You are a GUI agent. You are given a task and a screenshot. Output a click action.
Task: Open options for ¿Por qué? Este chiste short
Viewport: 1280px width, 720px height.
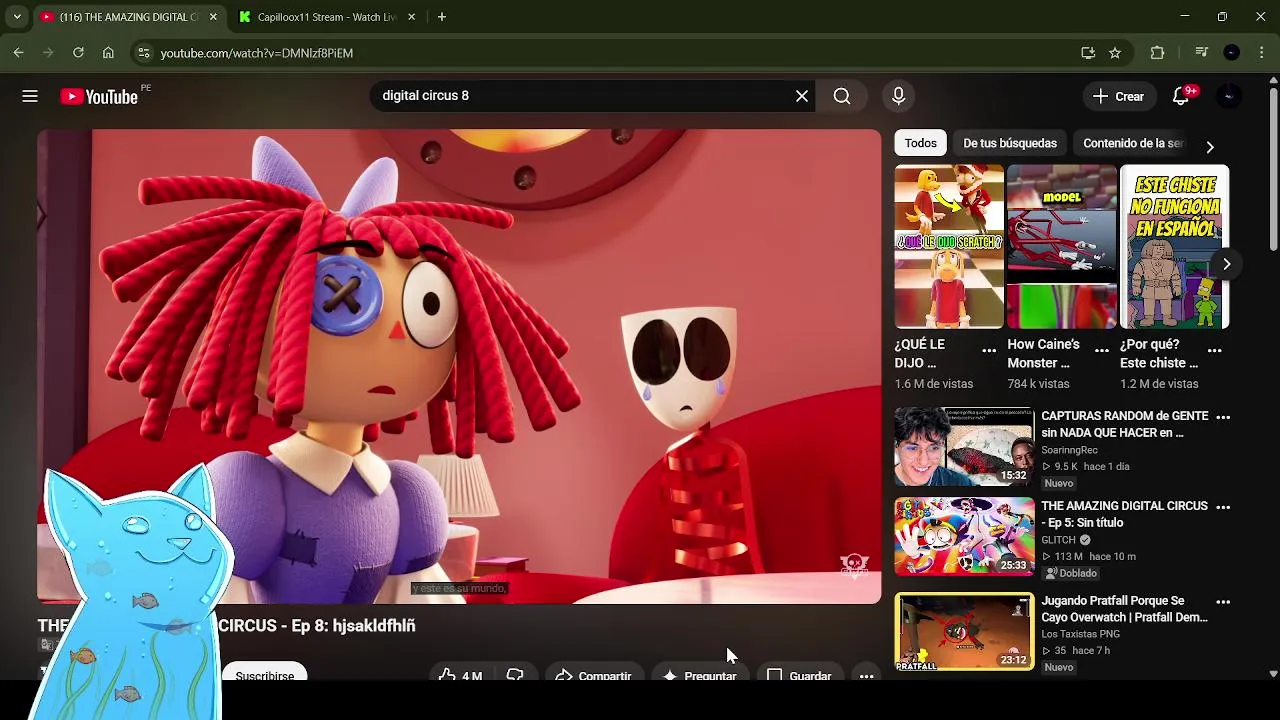1215,351
